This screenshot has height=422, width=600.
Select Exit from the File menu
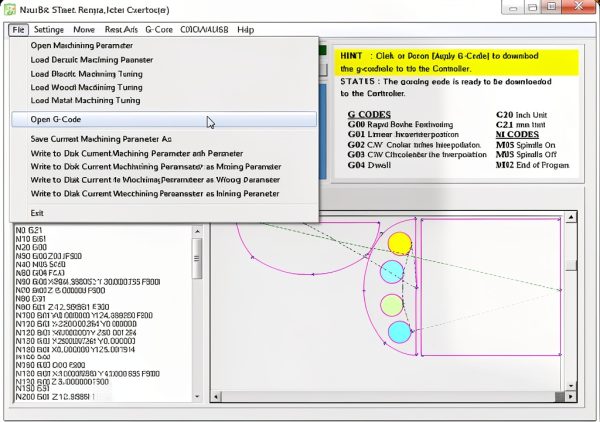165,213
